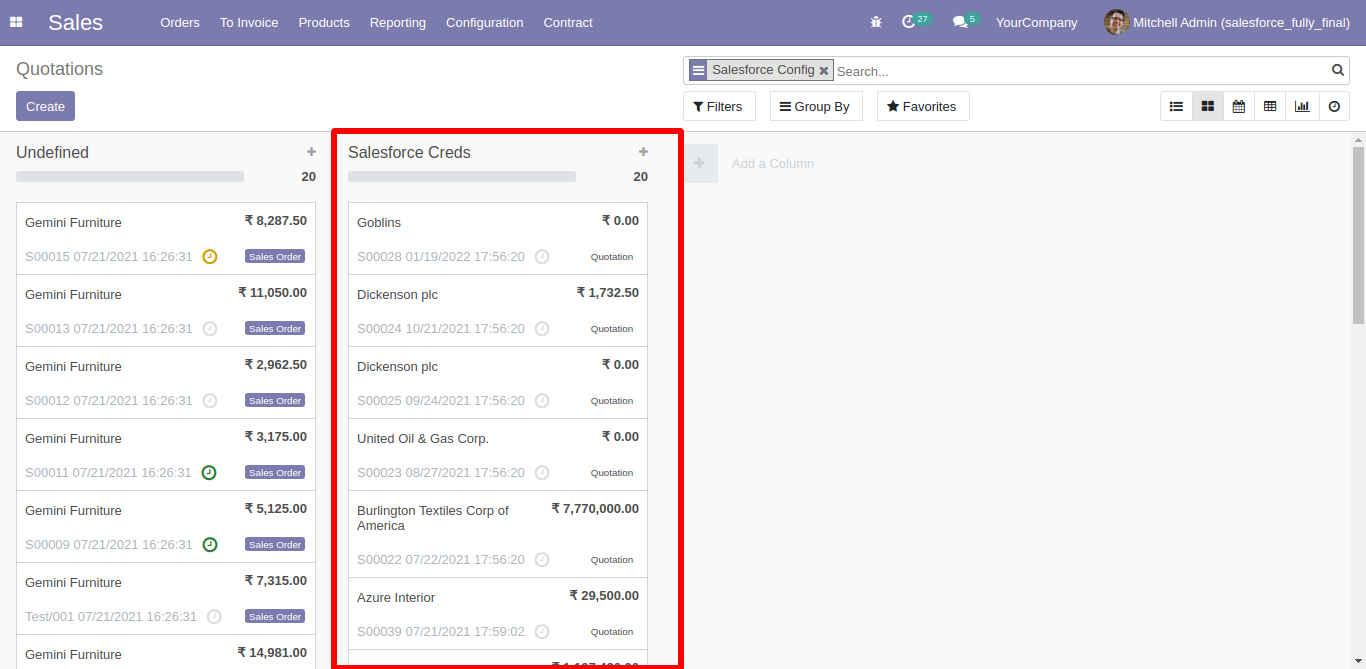Click ₹ 3,175.00 amount on S00011 card
This screenshot has height=669, width=1366.
click(x=276, y=436)
